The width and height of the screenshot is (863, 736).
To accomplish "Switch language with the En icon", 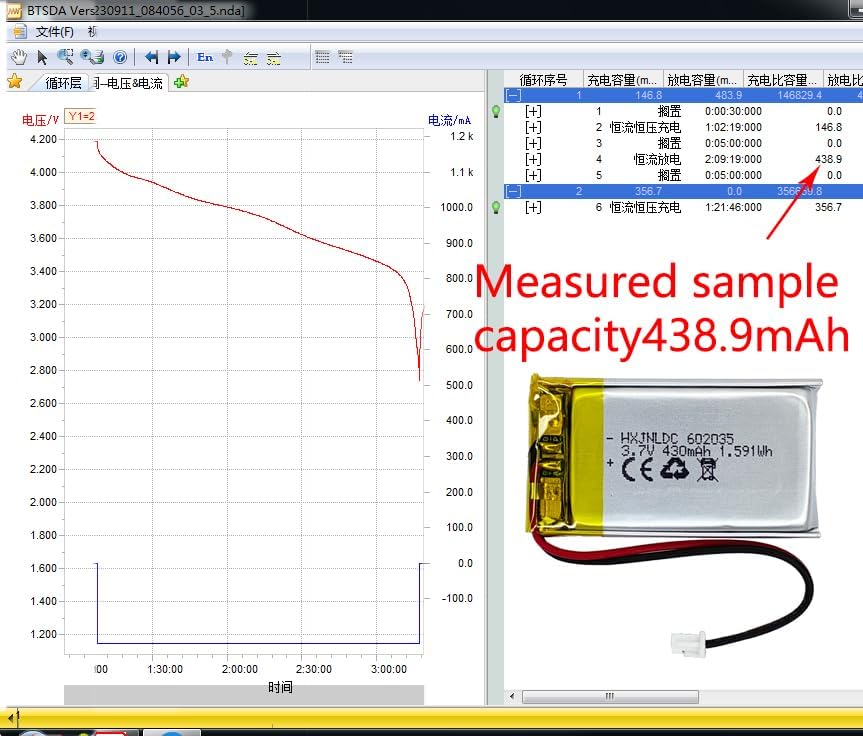I will [x=204, y=57].
